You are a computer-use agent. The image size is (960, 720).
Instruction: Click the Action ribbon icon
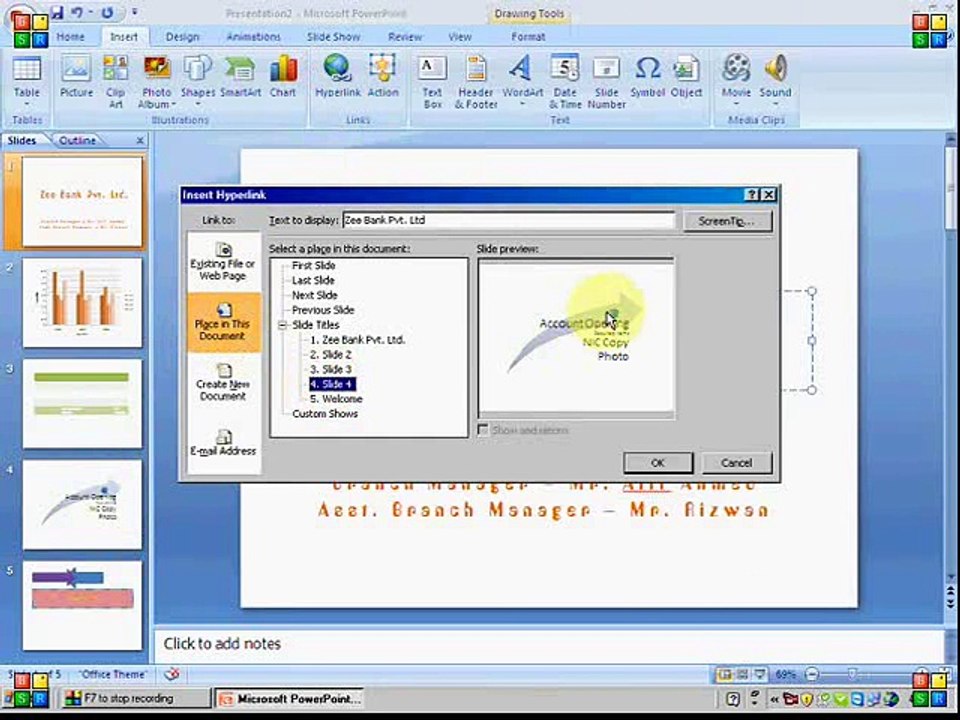point(383,68)
